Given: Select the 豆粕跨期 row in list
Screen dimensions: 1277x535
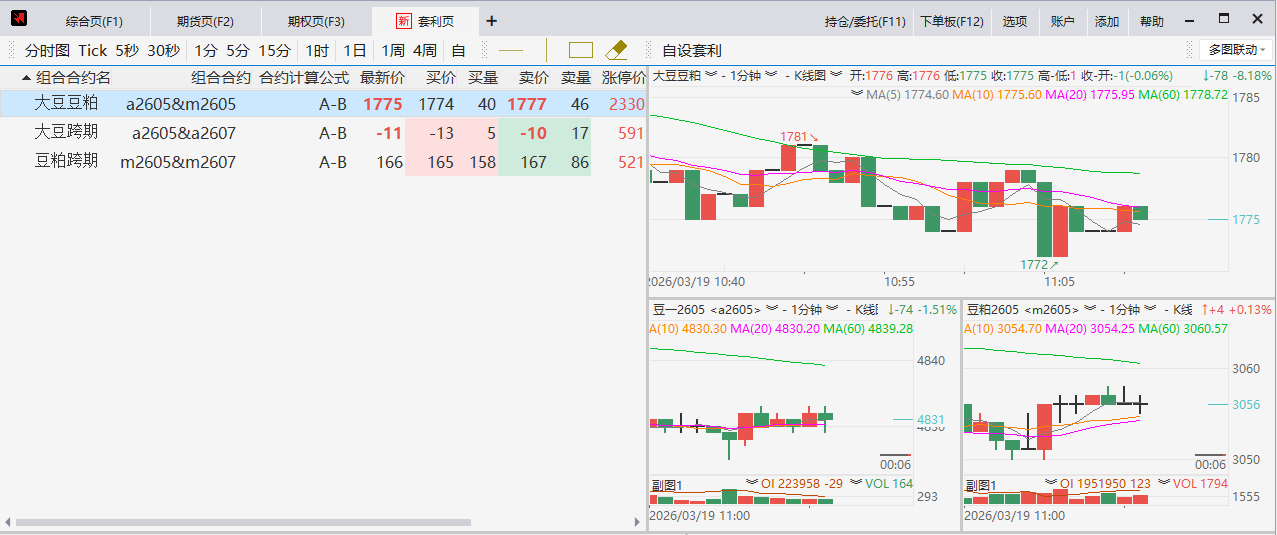Looking at the screenshot, I should coord(66,161).
